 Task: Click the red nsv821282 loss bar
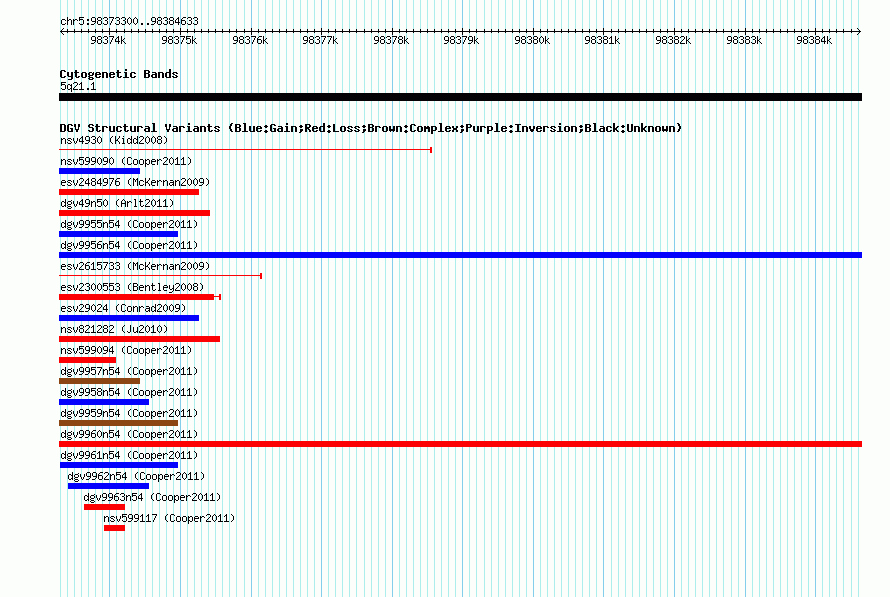(140, 339)
